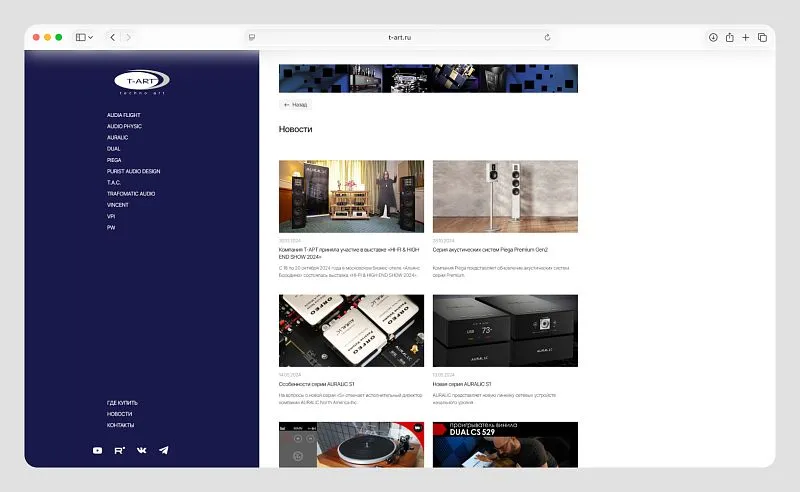
Task: Click the Новая серия AURALIC S1 article summary
Action: click(494, 399)
